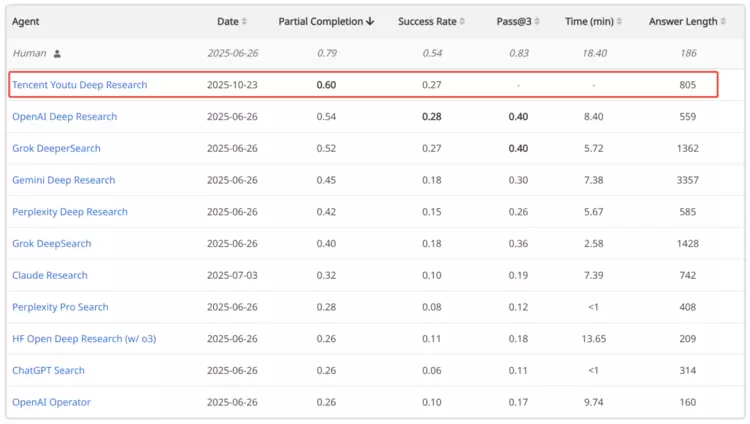Click the 805 answer length cell

tap(687, 85)
